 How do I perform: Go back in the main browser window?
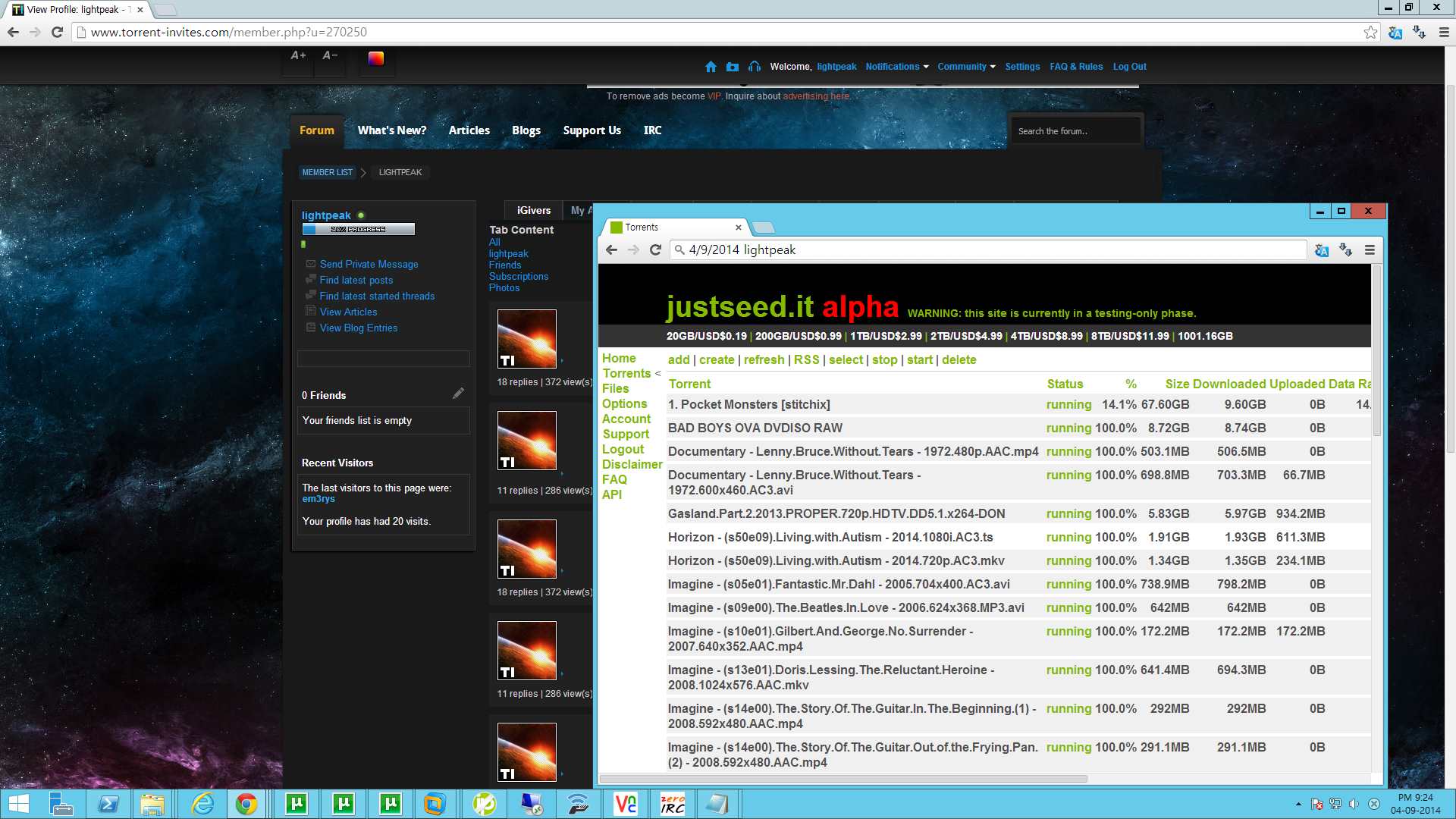13,32
